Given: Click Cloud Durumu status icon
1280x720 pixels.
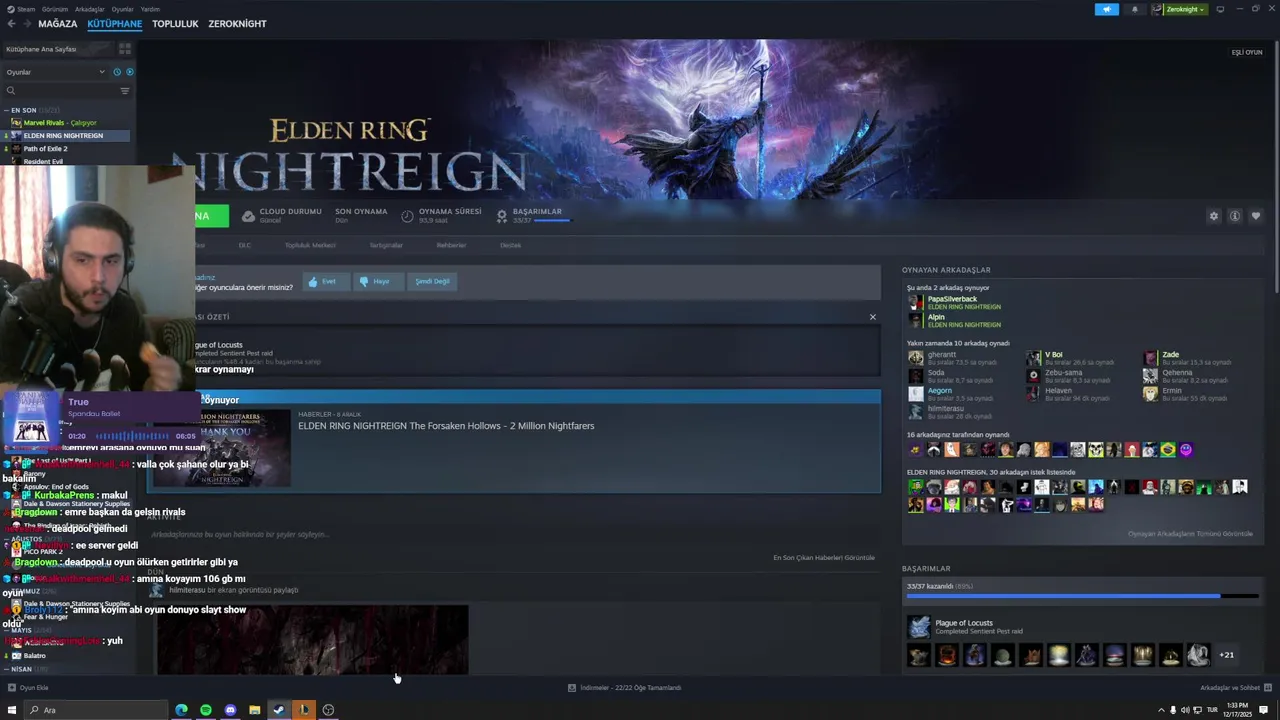Looking at the screenshot, I should tap(248, 216).
